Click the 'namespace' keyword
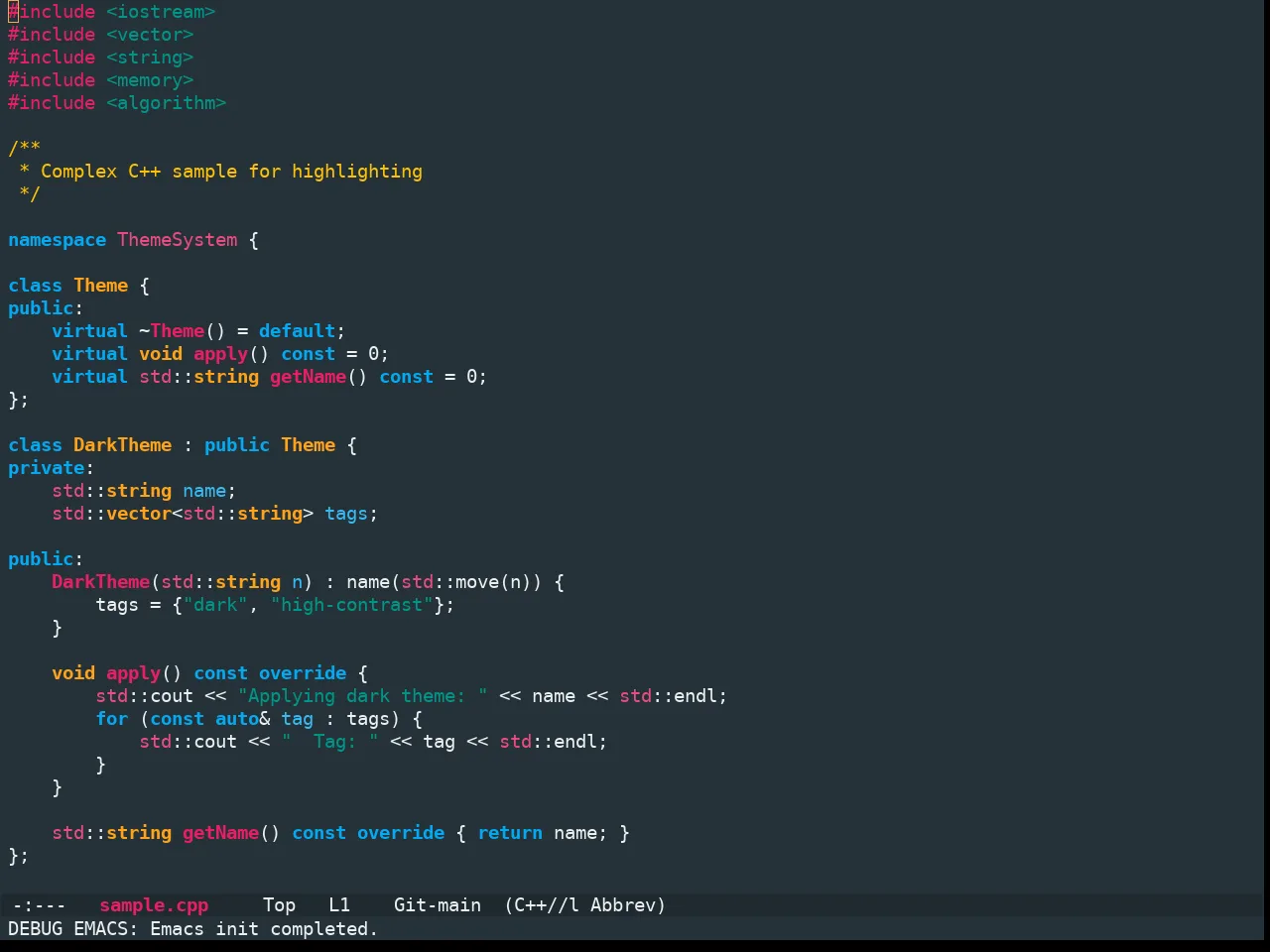The width and height of the screenshot is (1270, 952). pos(58,240)
